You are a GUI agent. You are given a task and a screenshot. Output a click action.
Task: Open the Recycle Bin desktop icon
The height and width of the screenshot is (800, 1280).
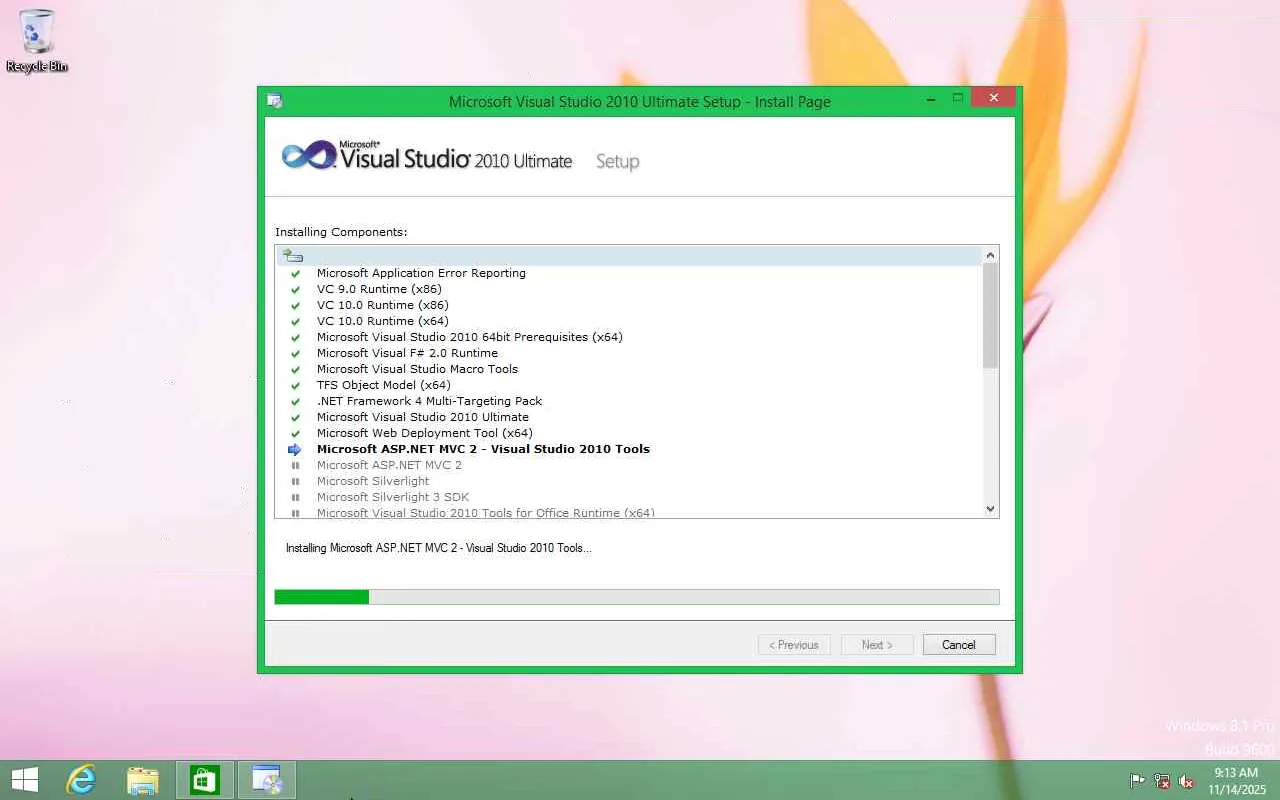click(37, 41)
